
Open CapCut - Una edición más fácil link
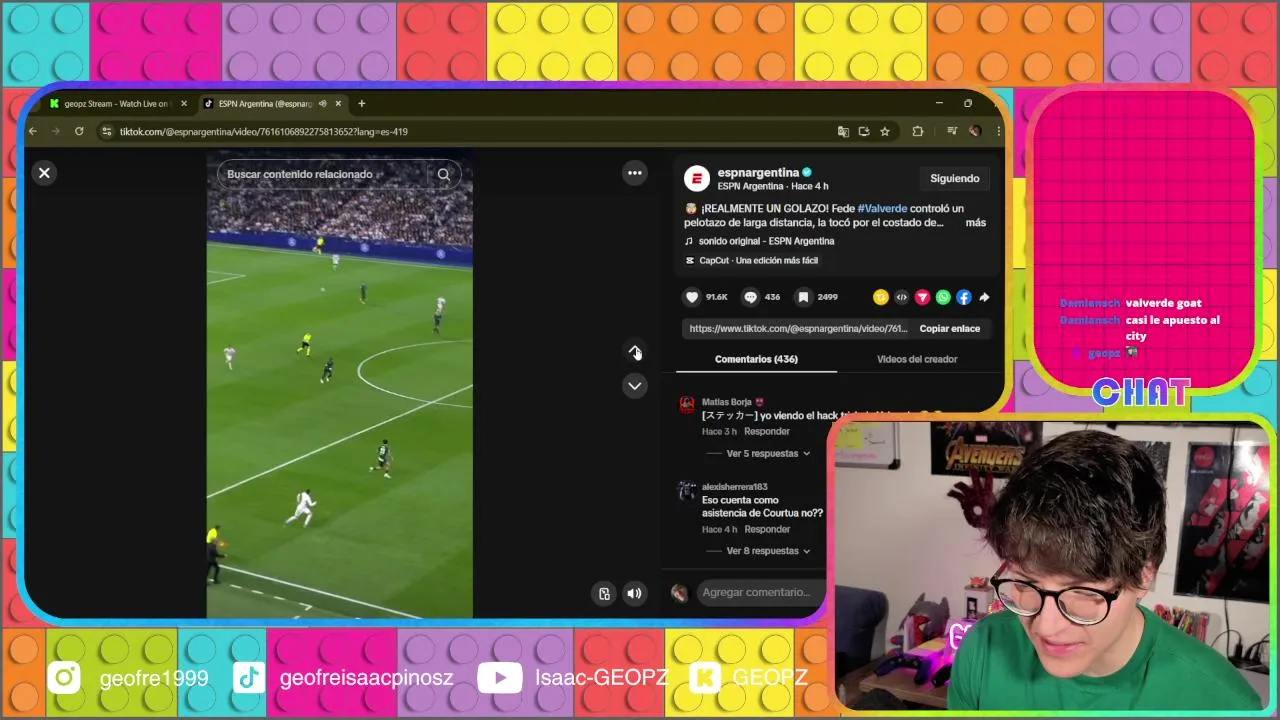[758, 260]
